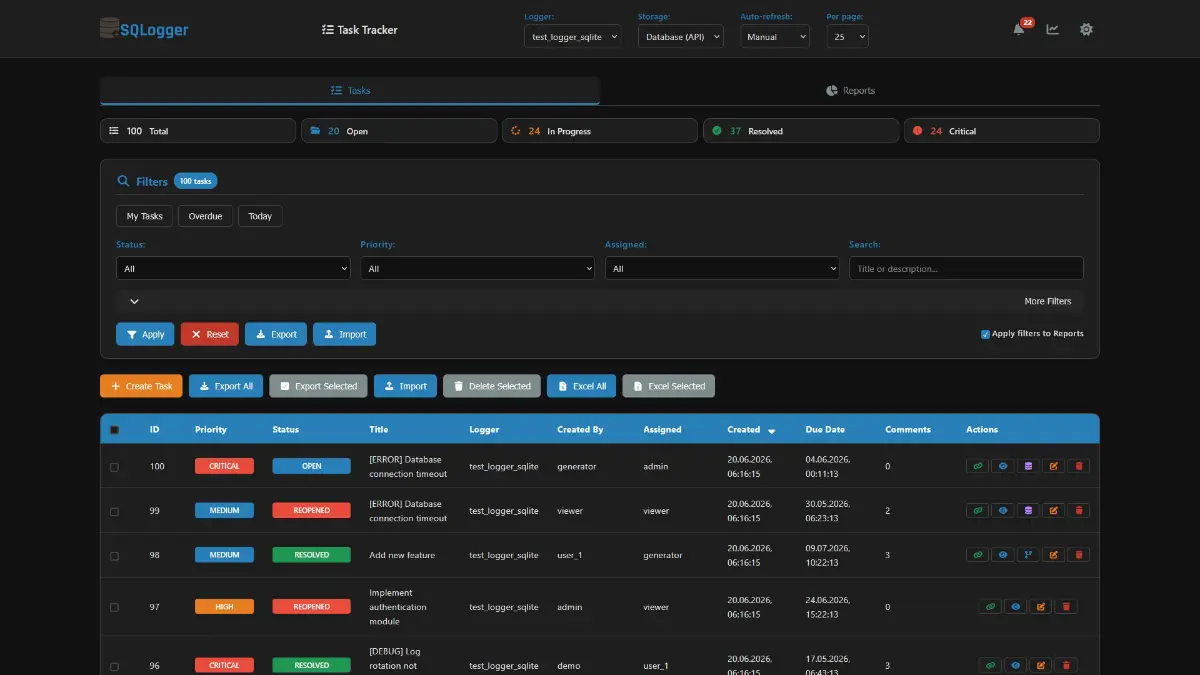Screen dimensions: 1200x675
Task: Click the Export button in Filters panel
Action: click(276, 334)
